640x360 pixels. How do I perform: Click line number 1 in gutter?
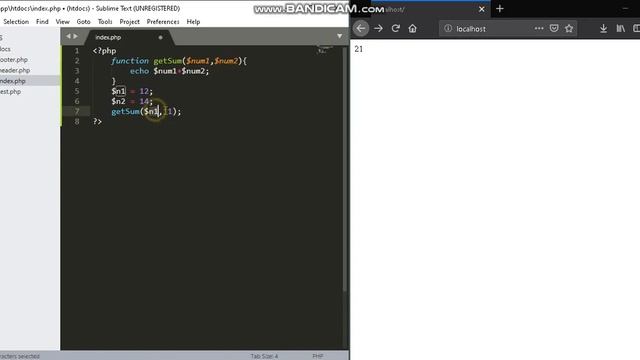[76, 51]
